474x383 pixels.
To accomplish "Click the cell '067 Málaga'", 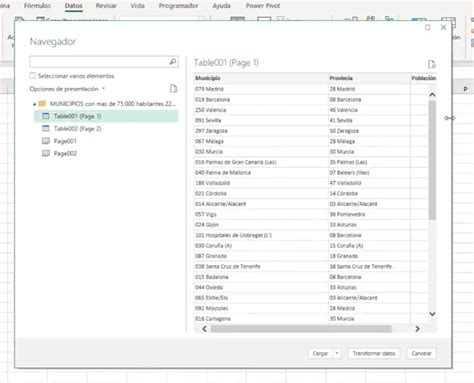I will (261, 141).
